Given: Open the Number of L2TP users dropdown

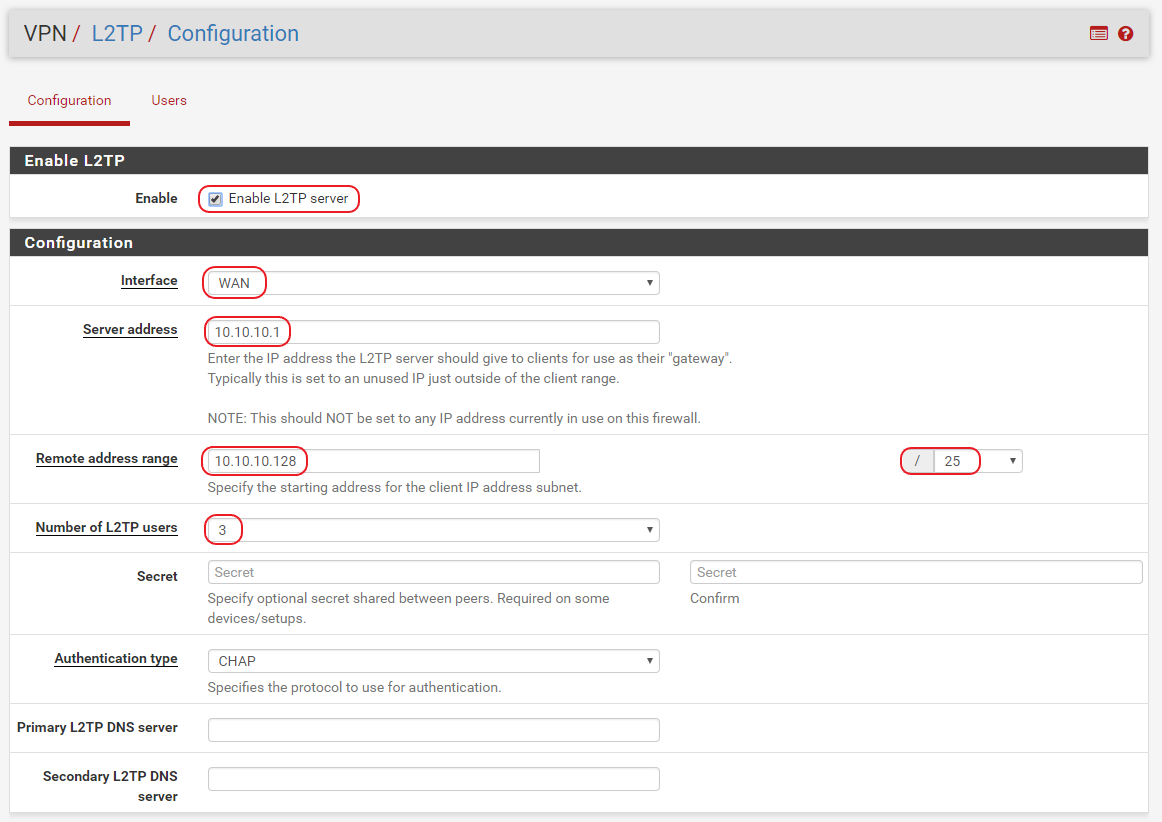Looking at the screenshot, I should tap(434, 530).
